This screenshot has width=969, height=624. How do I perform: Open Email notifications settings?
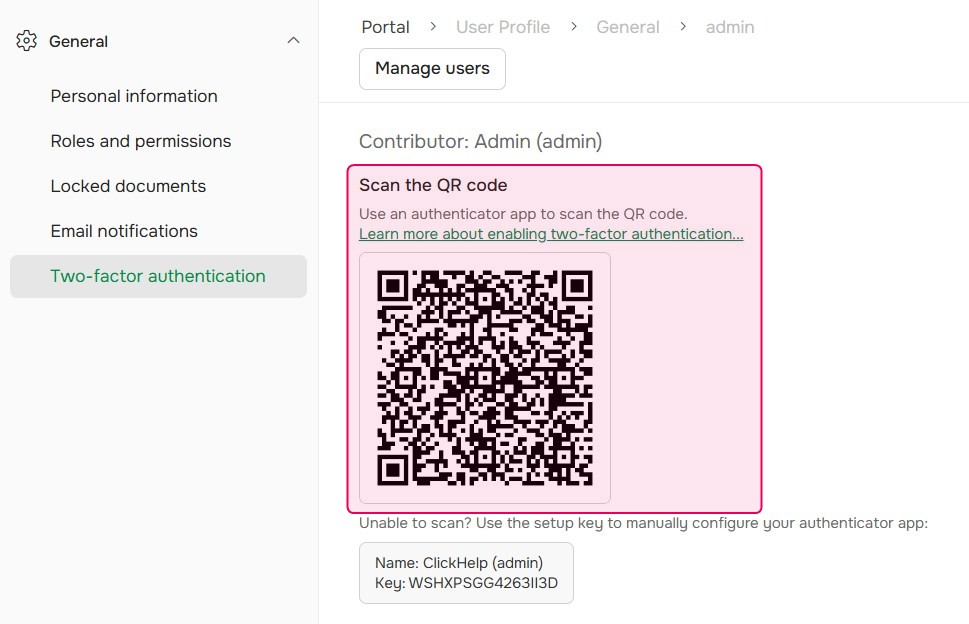[123, 231]
